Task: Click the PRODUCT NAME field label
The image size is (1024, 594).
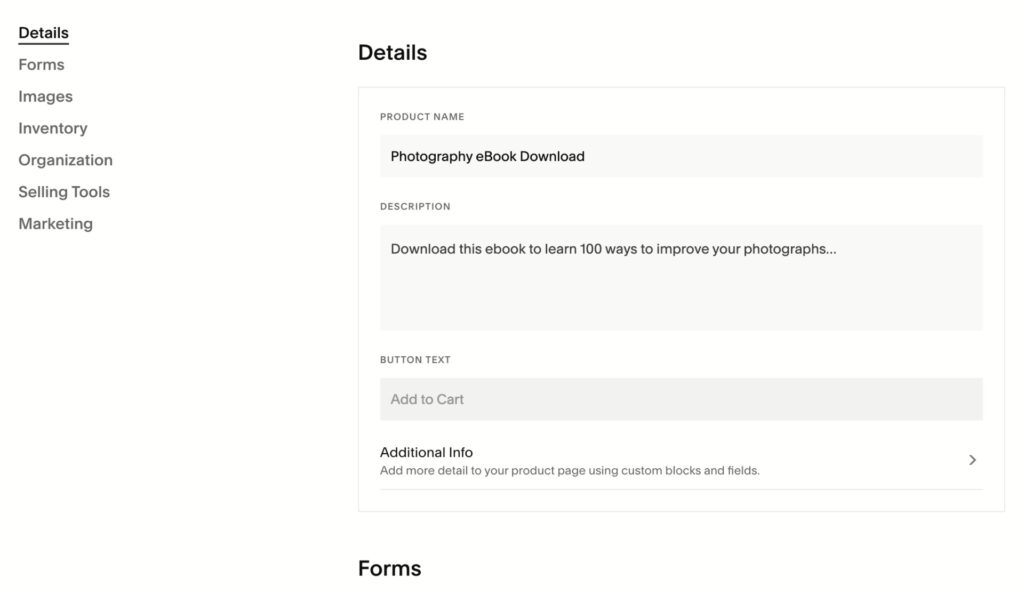Action: (x=422, y=117)
